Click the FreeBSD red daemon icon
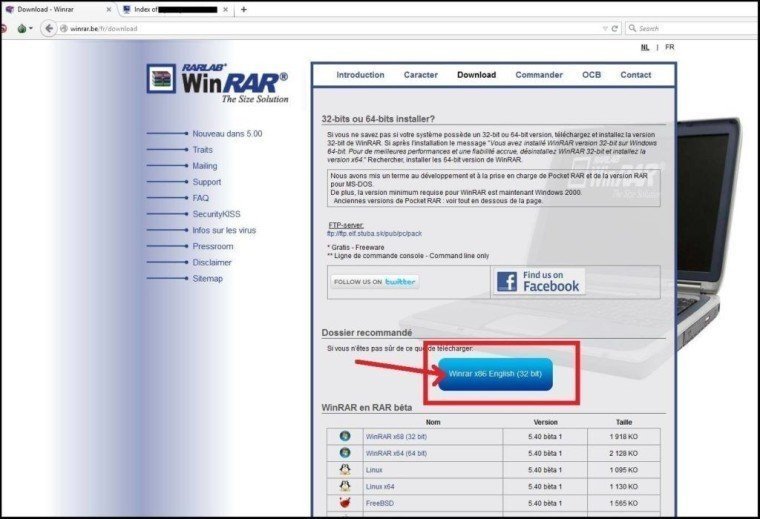 tap(345, 503)
